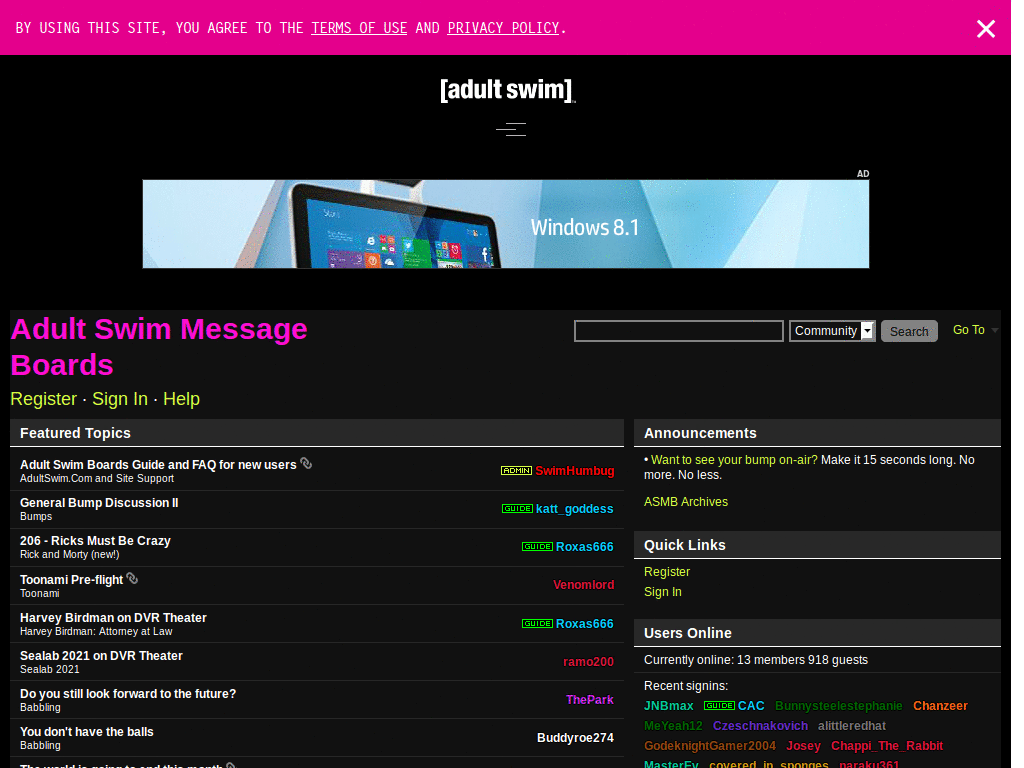Open the Privacy Policy link
Screen dimensions: 1024x768
pyautogui.click(x=504, y=28)
